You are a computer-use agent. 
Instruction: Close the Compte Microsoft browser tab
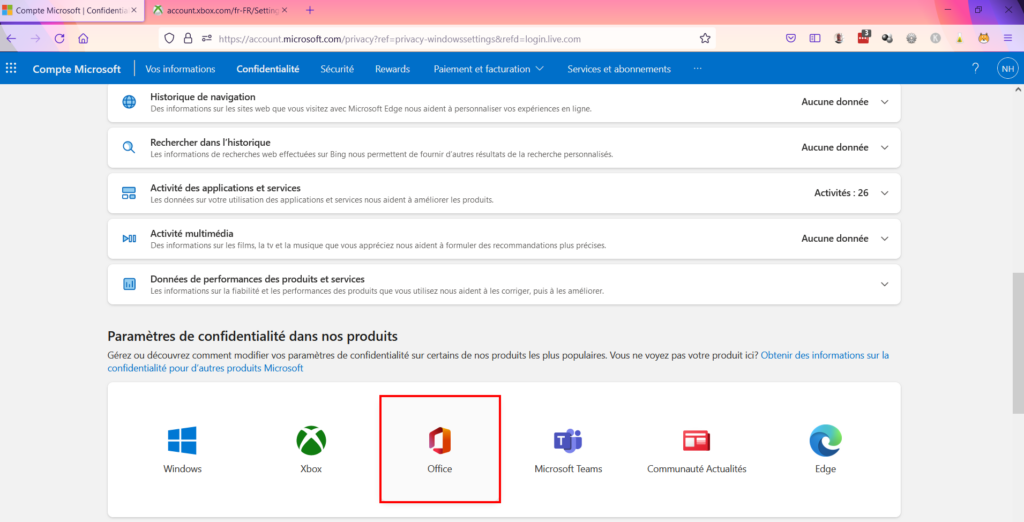134,10
